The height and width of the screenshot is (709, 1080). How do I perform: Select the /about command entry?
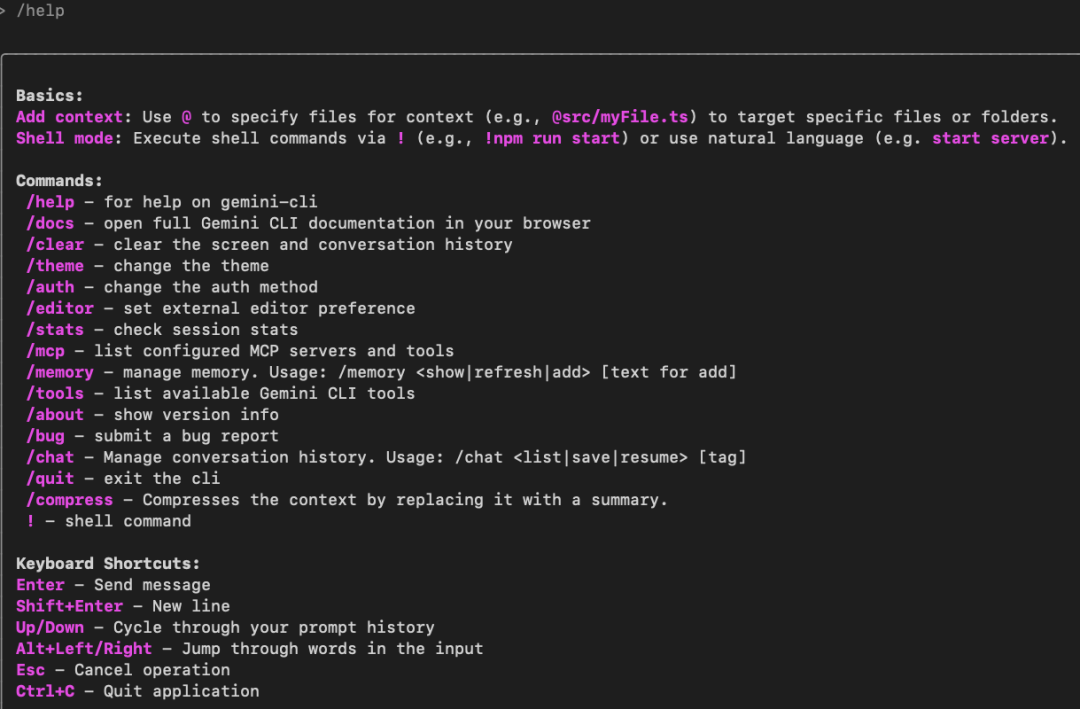55,415
